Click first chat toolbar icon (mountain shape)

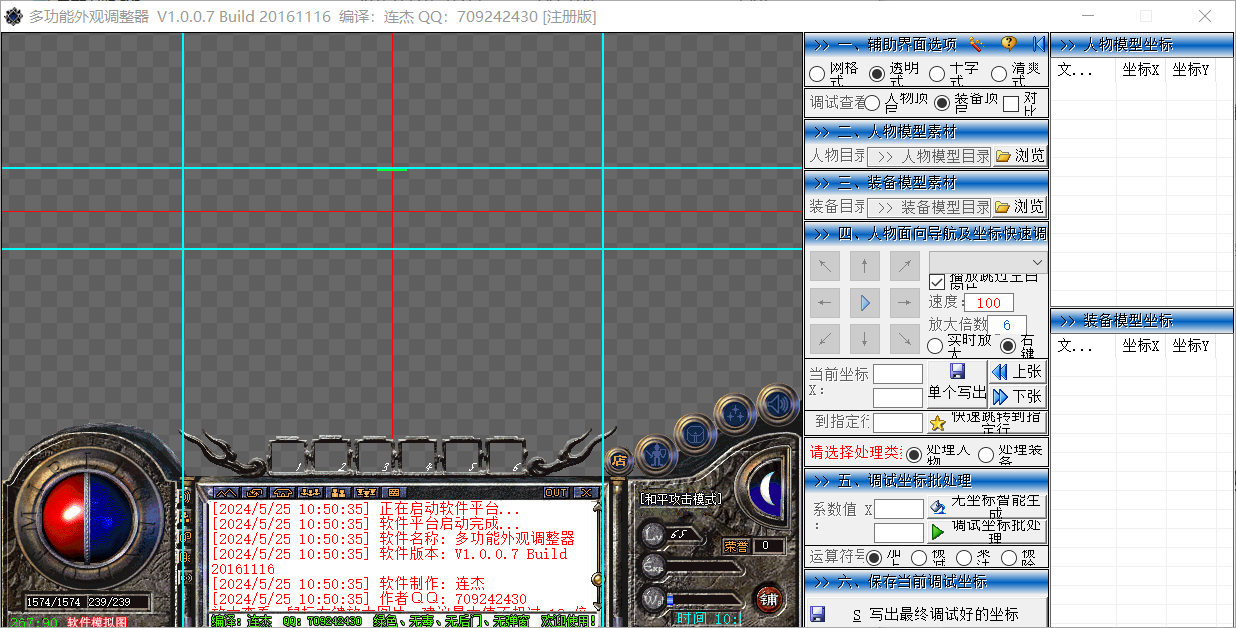click(226, 492)
